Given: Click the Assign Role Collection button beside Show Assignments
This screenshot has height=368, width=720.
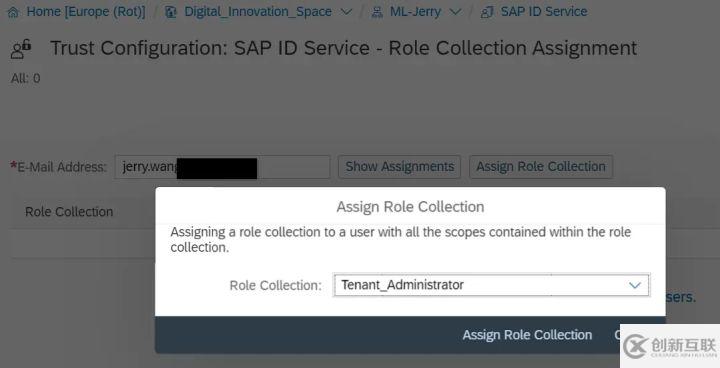Looking at the screenshot, I should (x=541, y=167).
